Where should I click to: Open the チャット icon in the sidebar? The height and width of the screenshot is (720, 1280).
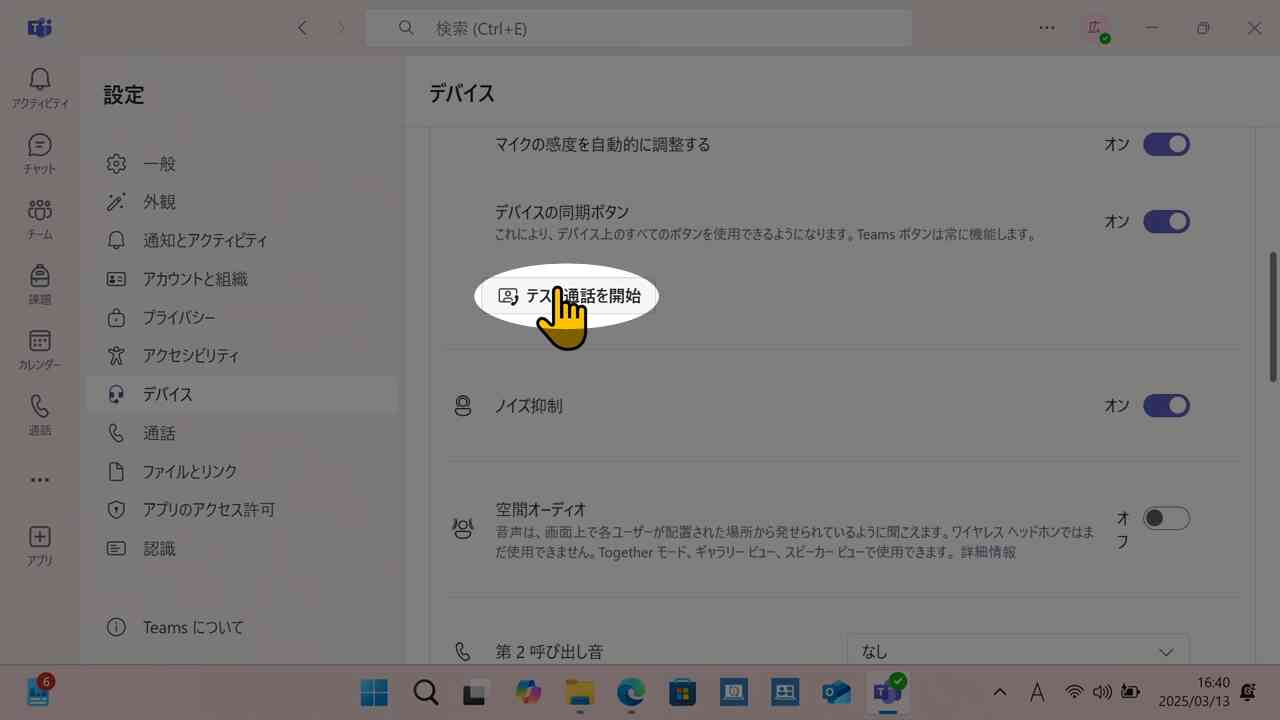point(40,152)
